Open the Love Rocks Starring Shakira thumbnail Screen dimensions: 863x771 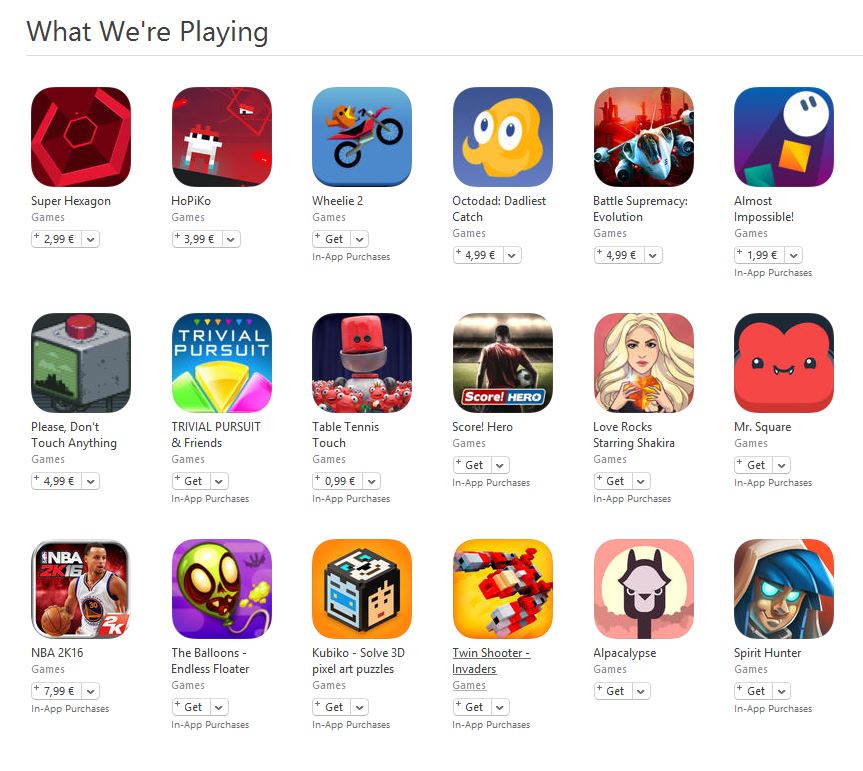643,363
